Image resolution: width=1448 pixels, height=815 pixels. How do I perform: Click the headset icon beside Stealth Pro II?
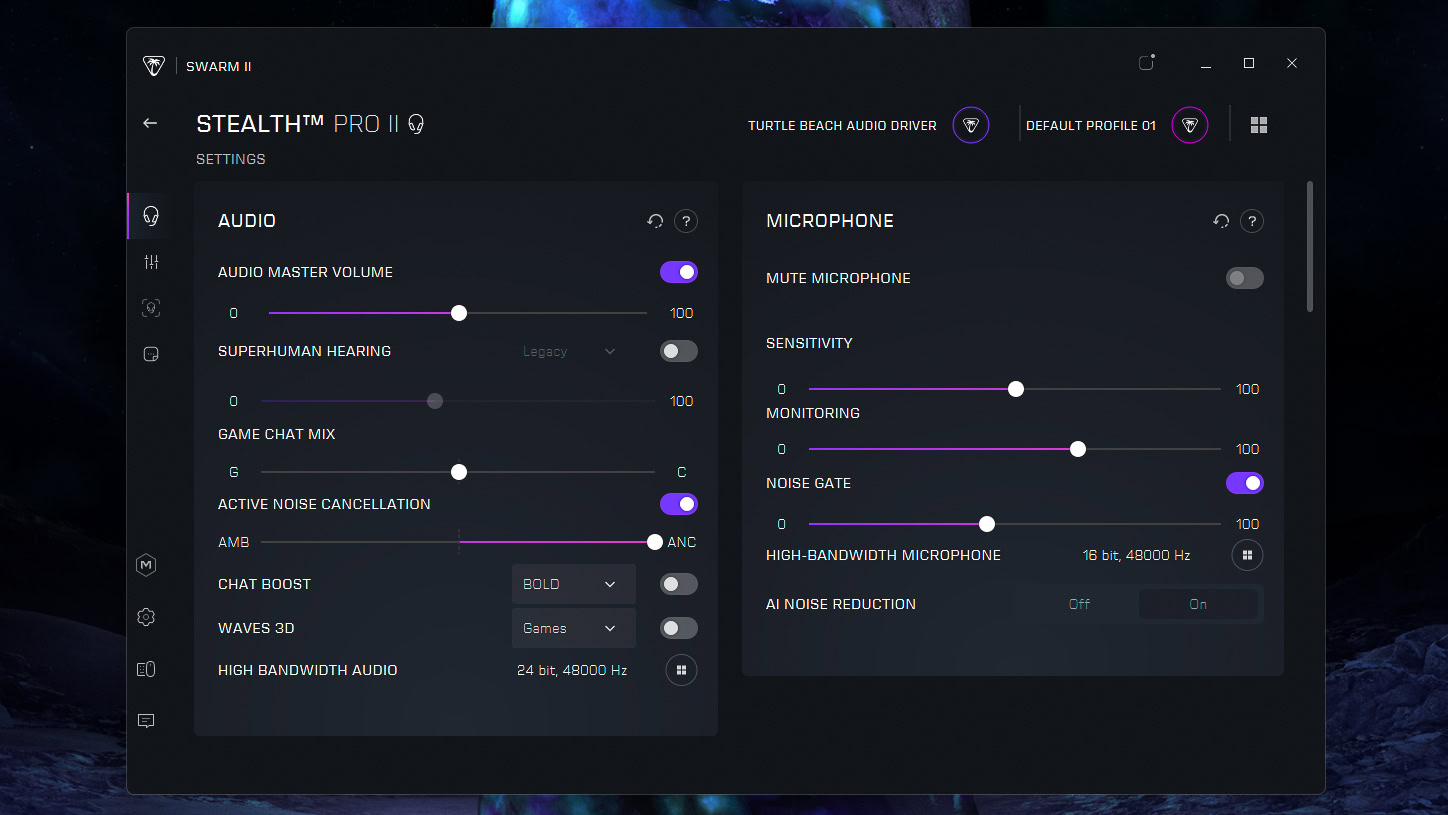click(416, 124)
